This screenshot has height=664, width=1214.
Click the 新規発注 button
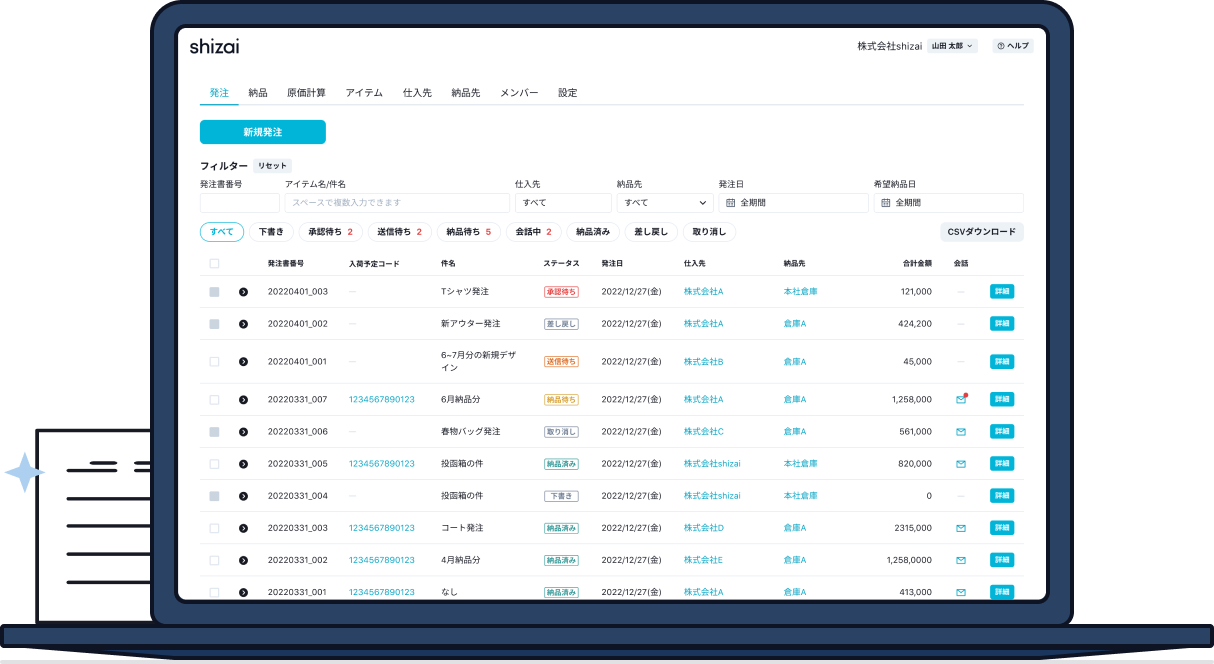pos(263,132)
